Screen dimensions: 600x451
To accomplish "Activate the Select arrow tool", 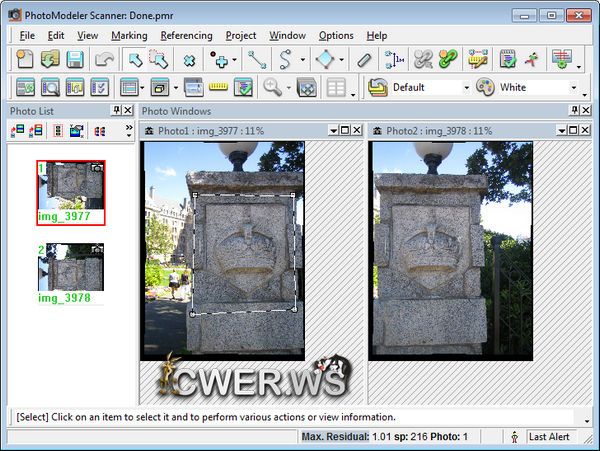I will tap(135, 59).
